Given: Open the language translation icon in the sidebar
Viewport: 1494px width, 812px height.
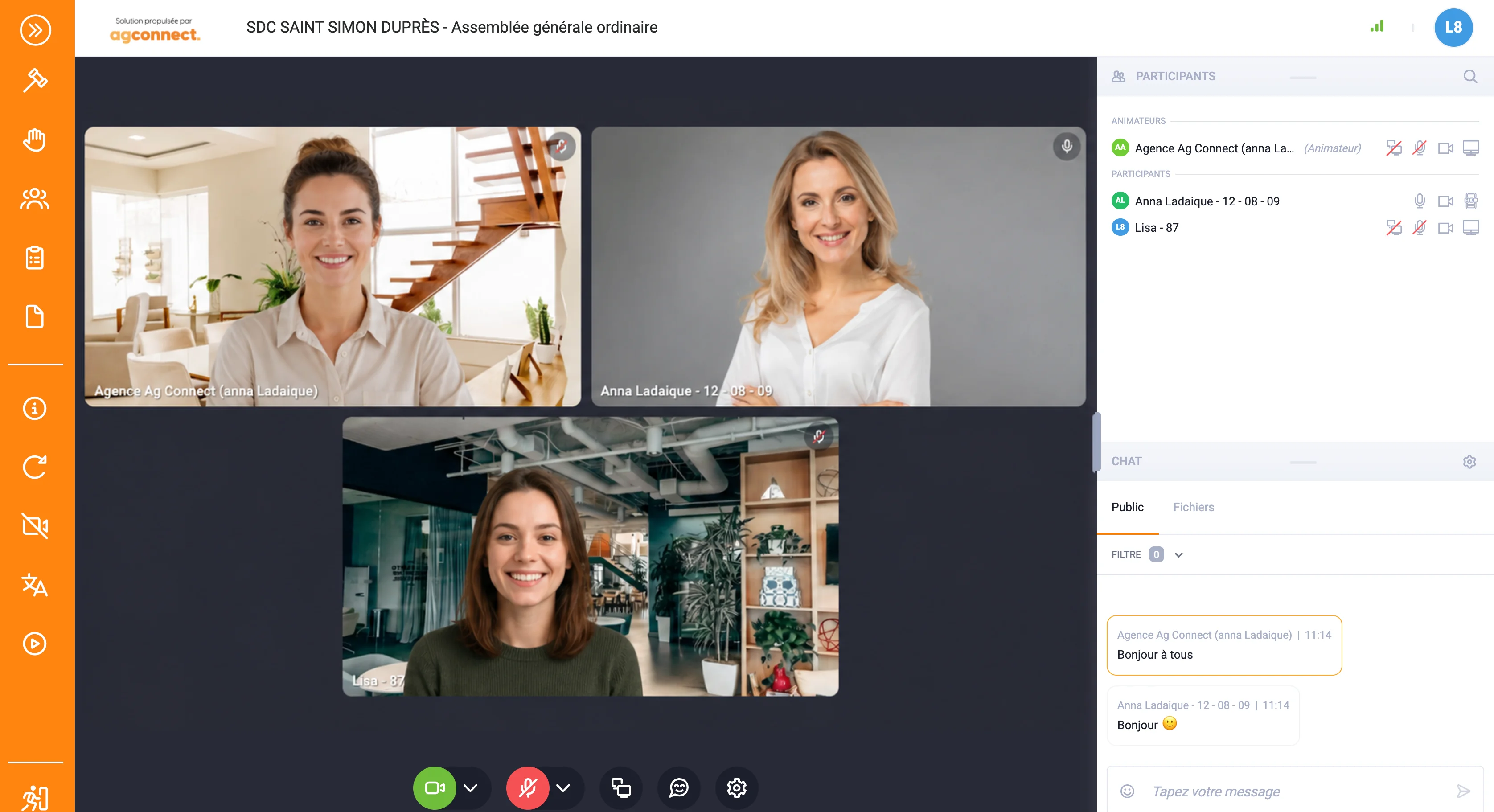Looking at the screenshot, I should click(x=35, y=585).
